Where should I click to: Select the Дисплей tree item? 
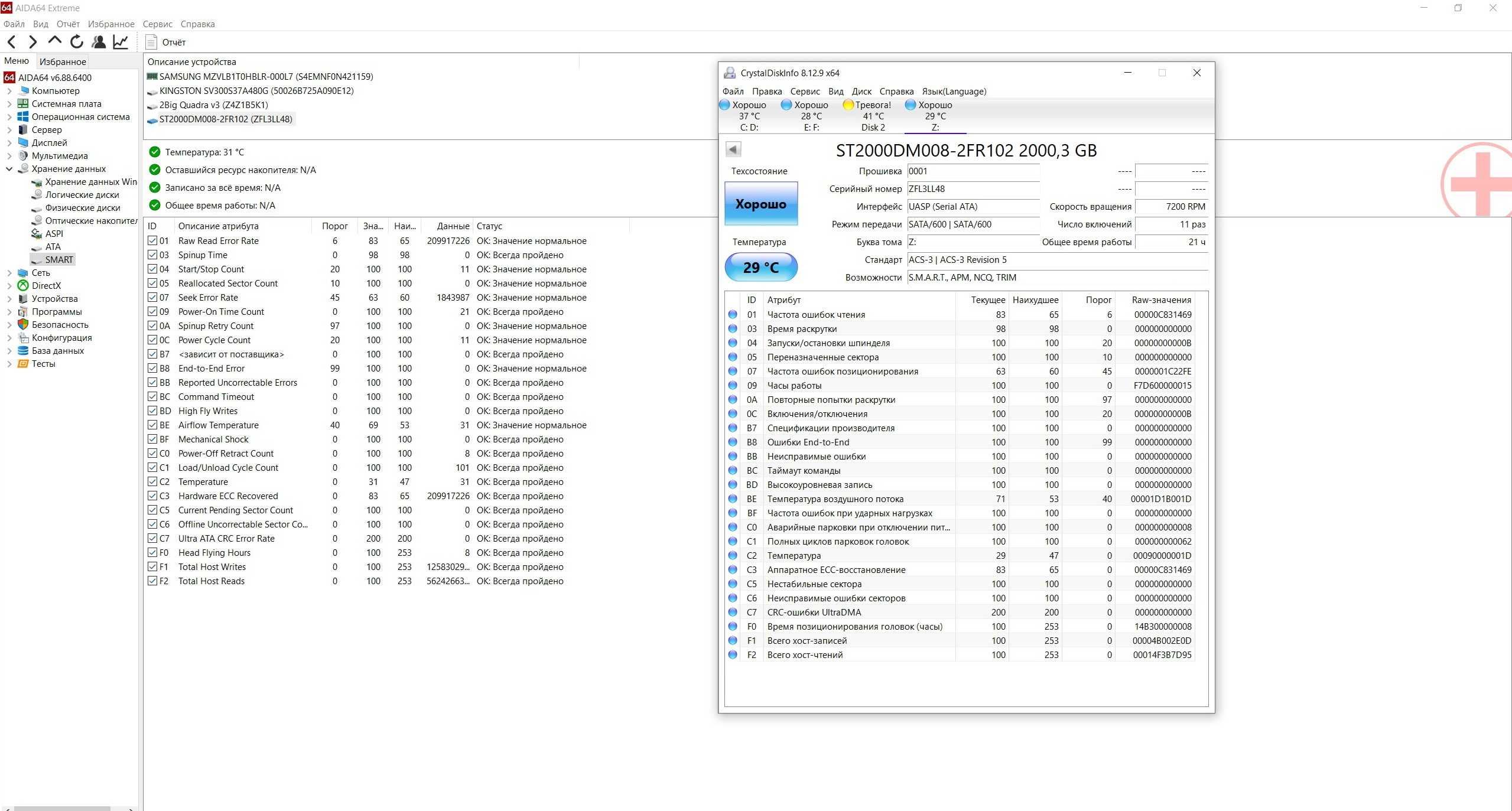coord(49,142)
